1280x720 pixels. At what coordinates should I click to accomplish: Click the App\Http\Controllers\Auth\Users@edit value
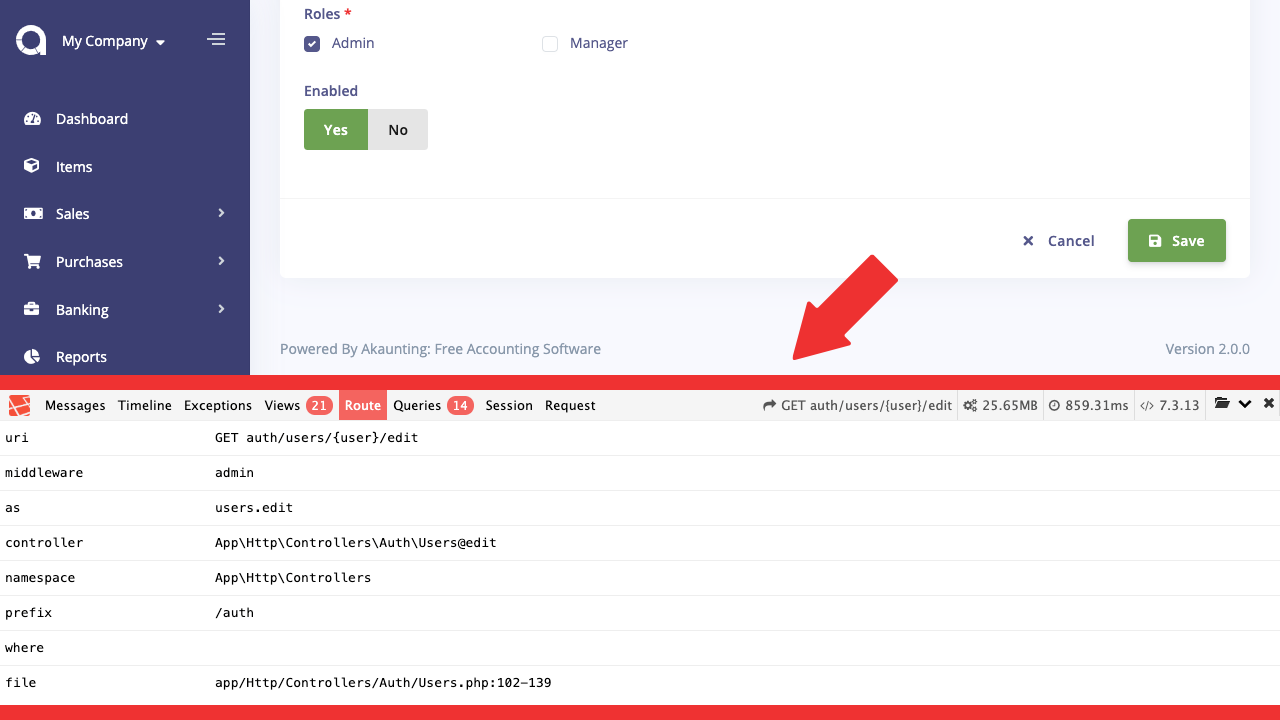(356, 543)
